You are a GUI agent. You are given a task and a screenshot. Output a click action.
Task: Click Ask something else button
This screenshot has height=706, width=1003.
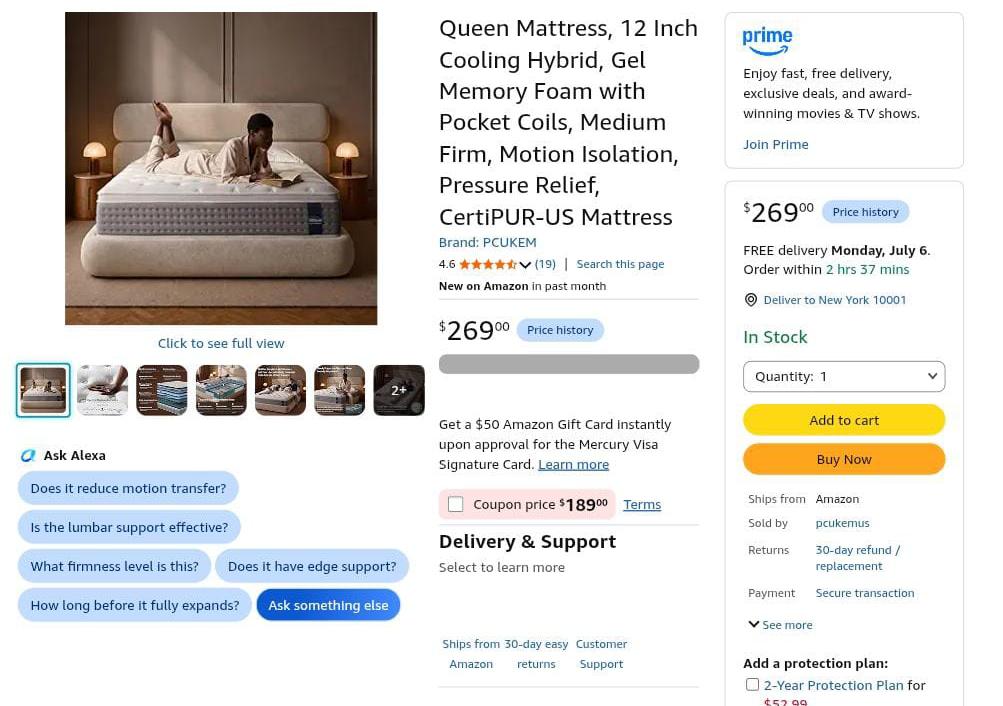(328, 605)
